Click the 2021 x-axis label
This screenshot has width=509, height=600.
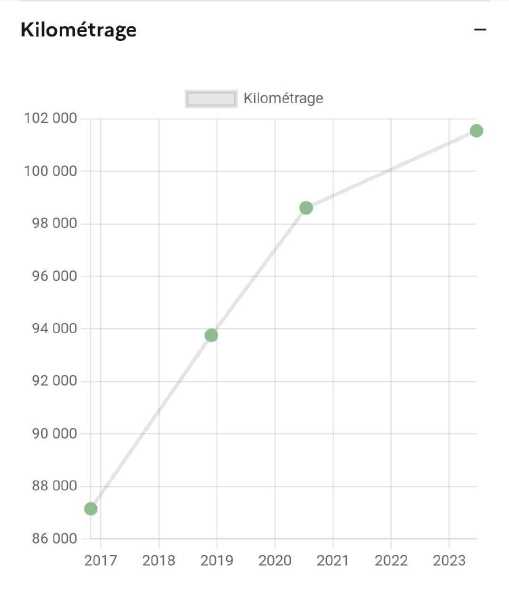click(x=333, y=561)
